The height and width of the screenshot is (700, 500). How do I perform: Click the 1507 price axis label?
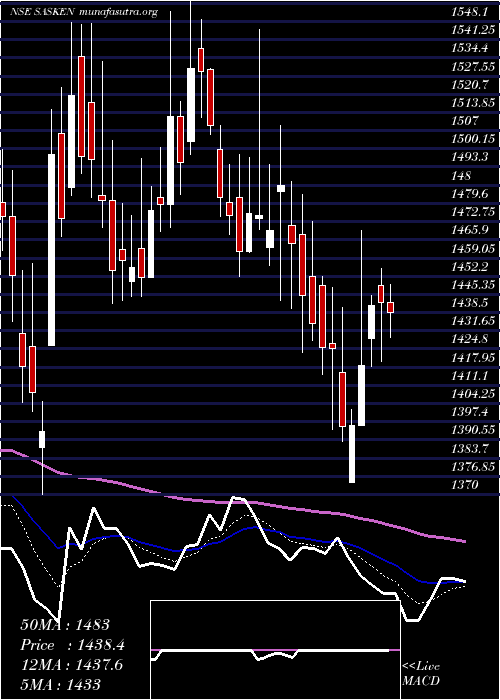click(x=465, y=121)
